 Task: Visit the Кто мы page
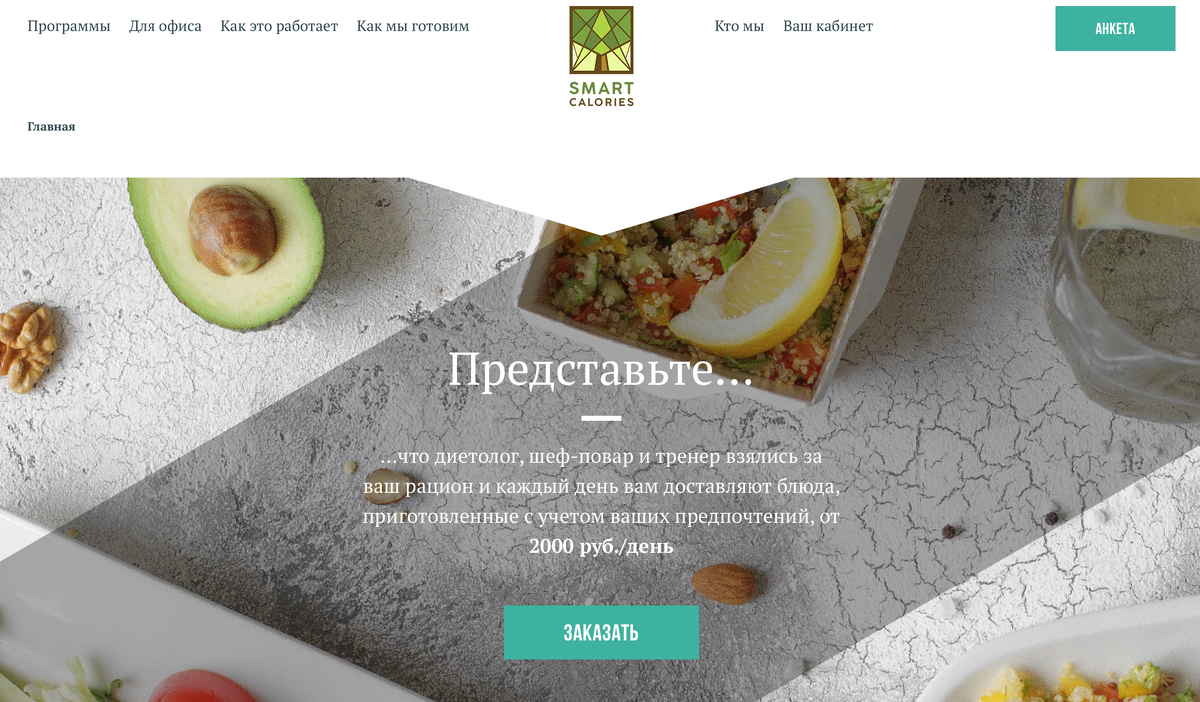click(739, 26)
